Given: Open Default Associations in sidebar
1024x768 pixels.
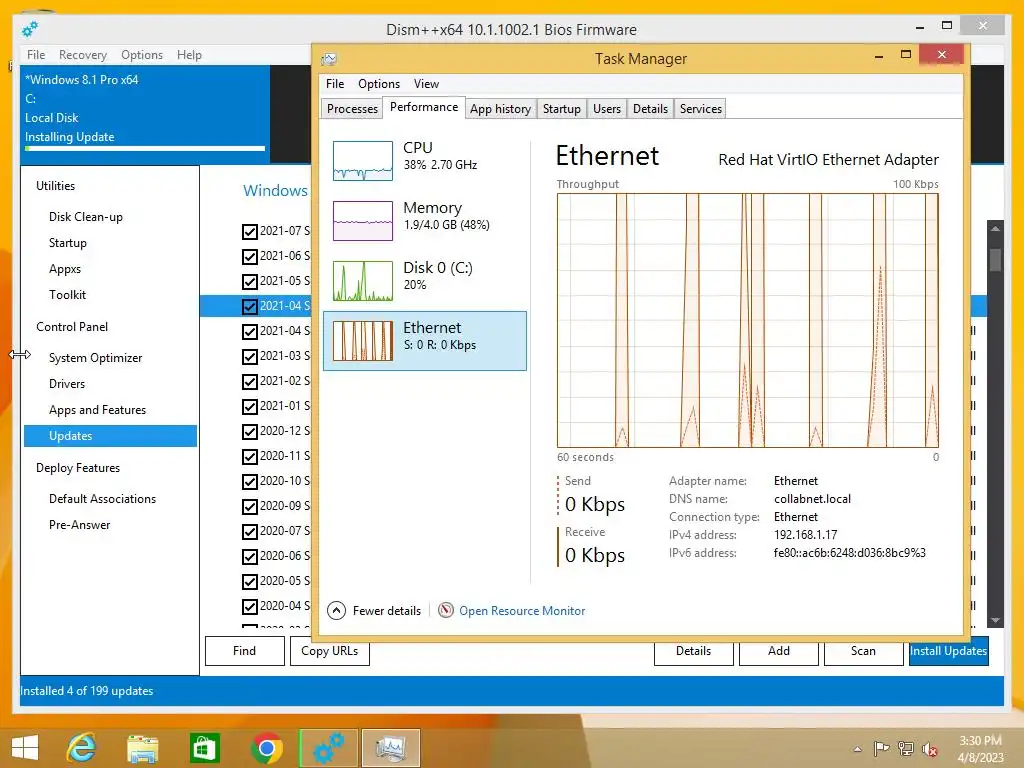Looking at the screenshot, I should click(103, 499).
